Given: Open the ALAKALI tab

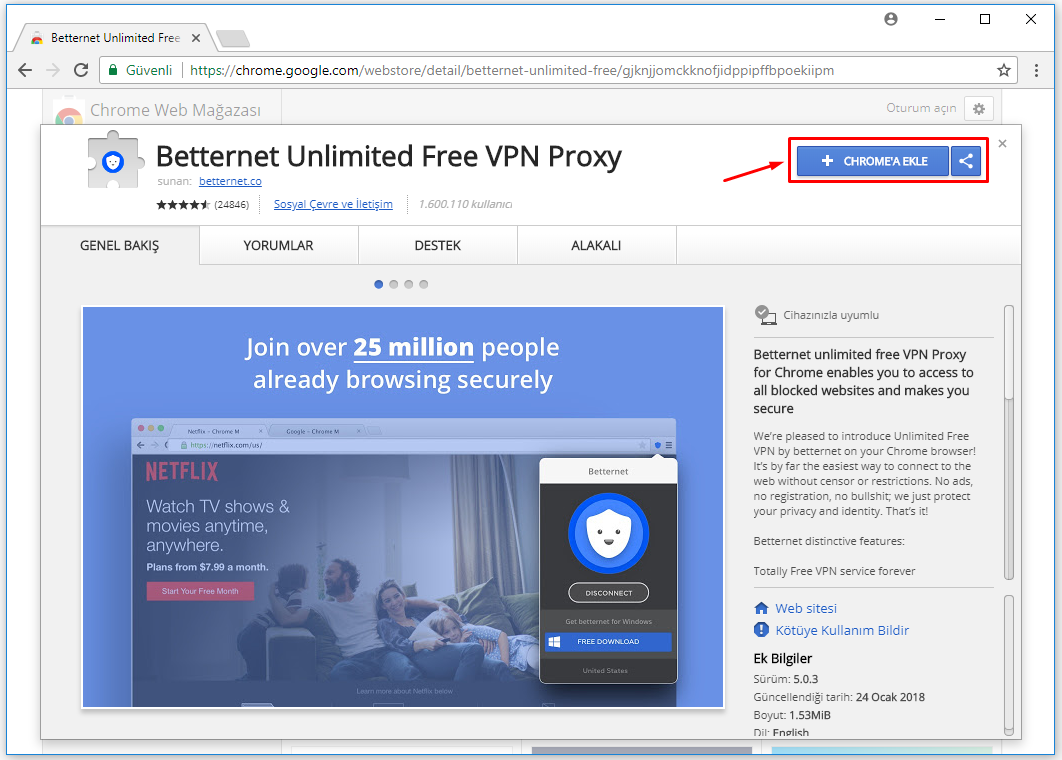Looking at the screenshot, I should point(596,245).
